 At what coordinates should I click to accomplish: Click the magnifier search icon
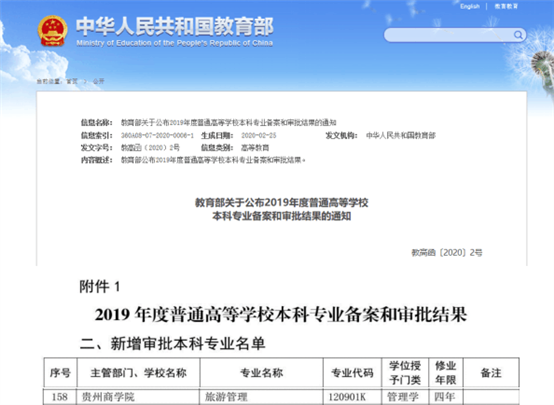pyautogui.click(x=518, y=35)
